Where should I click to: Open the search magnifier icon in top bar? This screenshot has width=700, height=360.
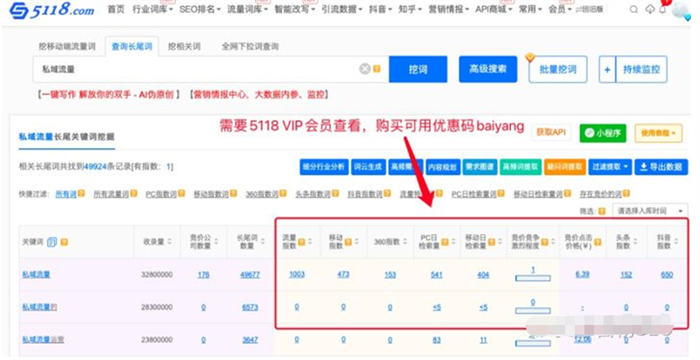[633, 9]
